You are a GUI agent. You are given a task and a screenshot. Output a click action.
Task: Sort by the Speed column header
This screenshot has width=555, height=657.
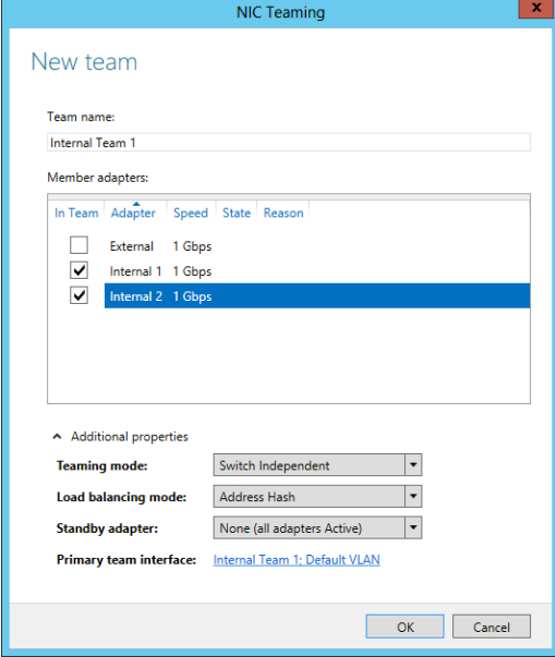click(191, 213)
